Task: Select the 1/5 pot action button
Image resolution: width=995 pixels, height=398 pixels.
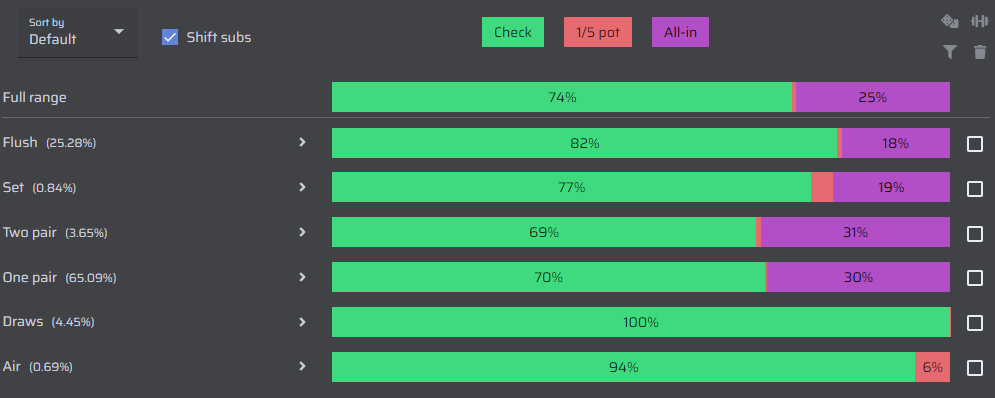Action: [x=598, y=32]
